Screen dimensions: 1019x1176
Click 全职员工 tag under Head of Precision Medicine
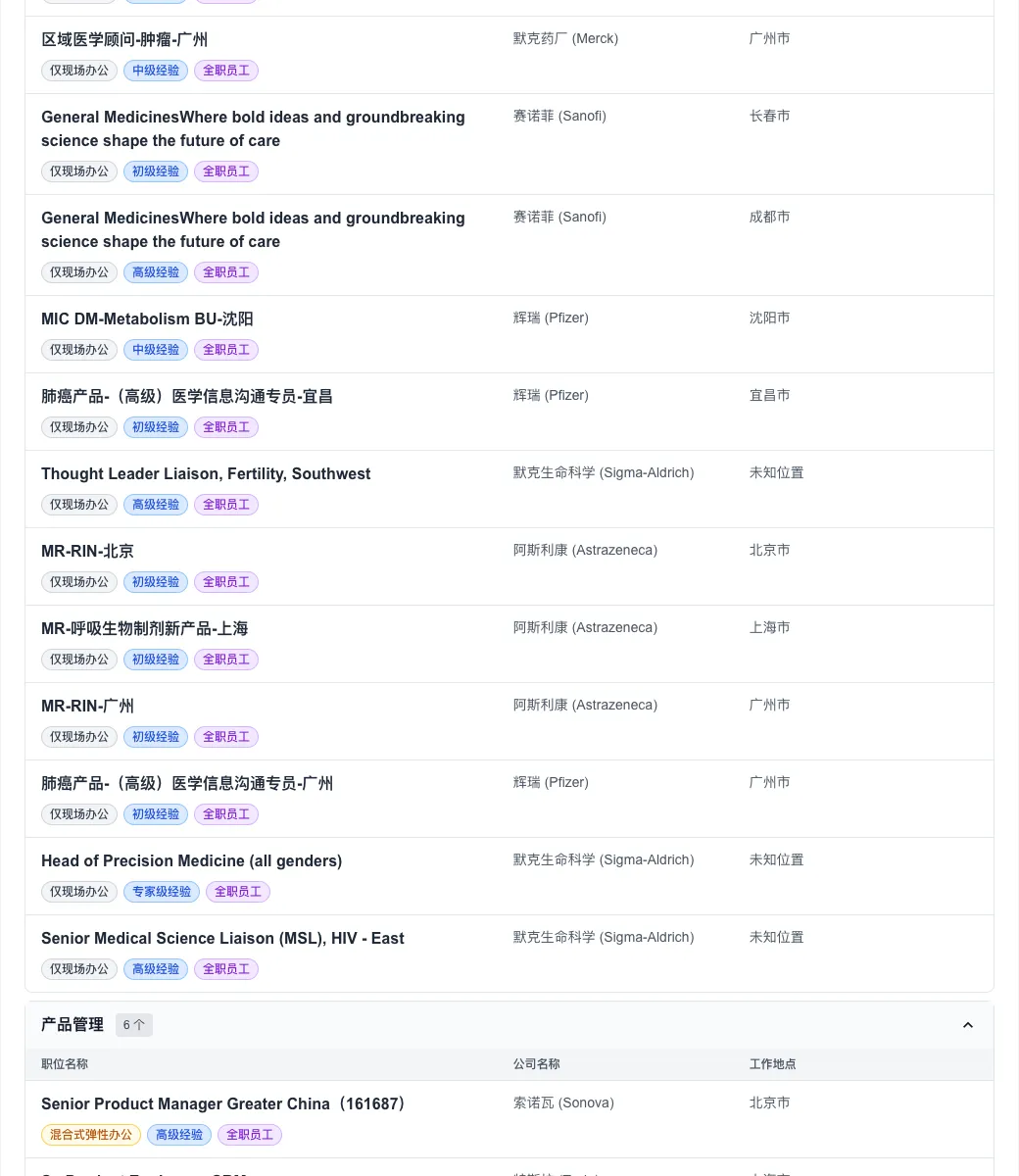(x=238, y=892)
